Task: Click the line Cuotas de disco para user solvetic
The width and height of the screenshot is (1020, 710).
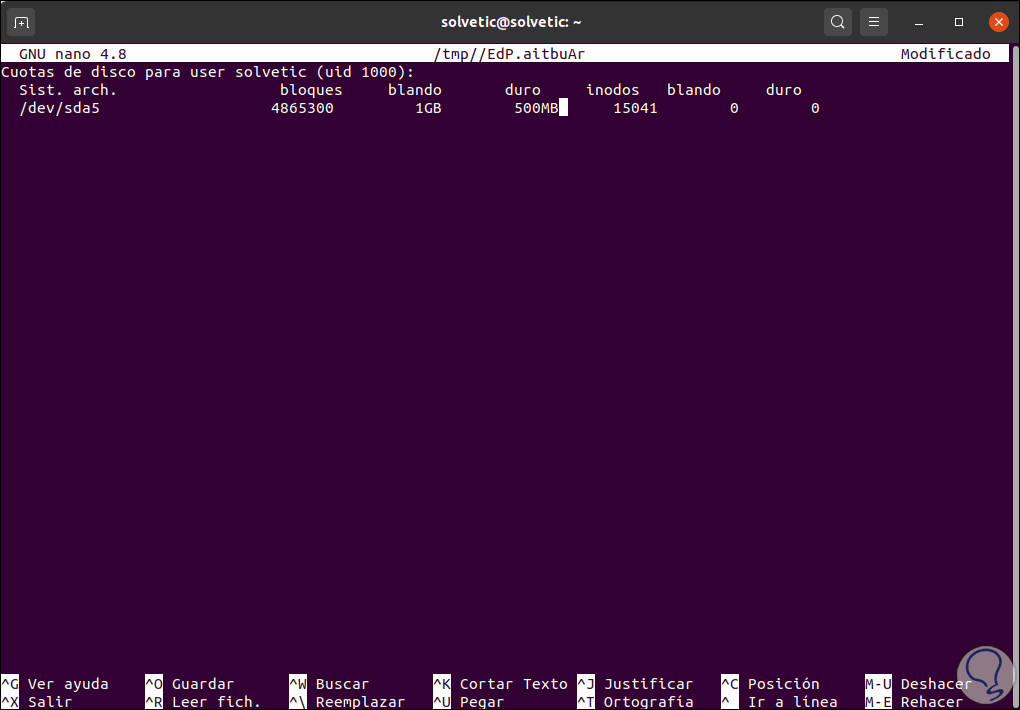Action: click(x=208, y=72)
